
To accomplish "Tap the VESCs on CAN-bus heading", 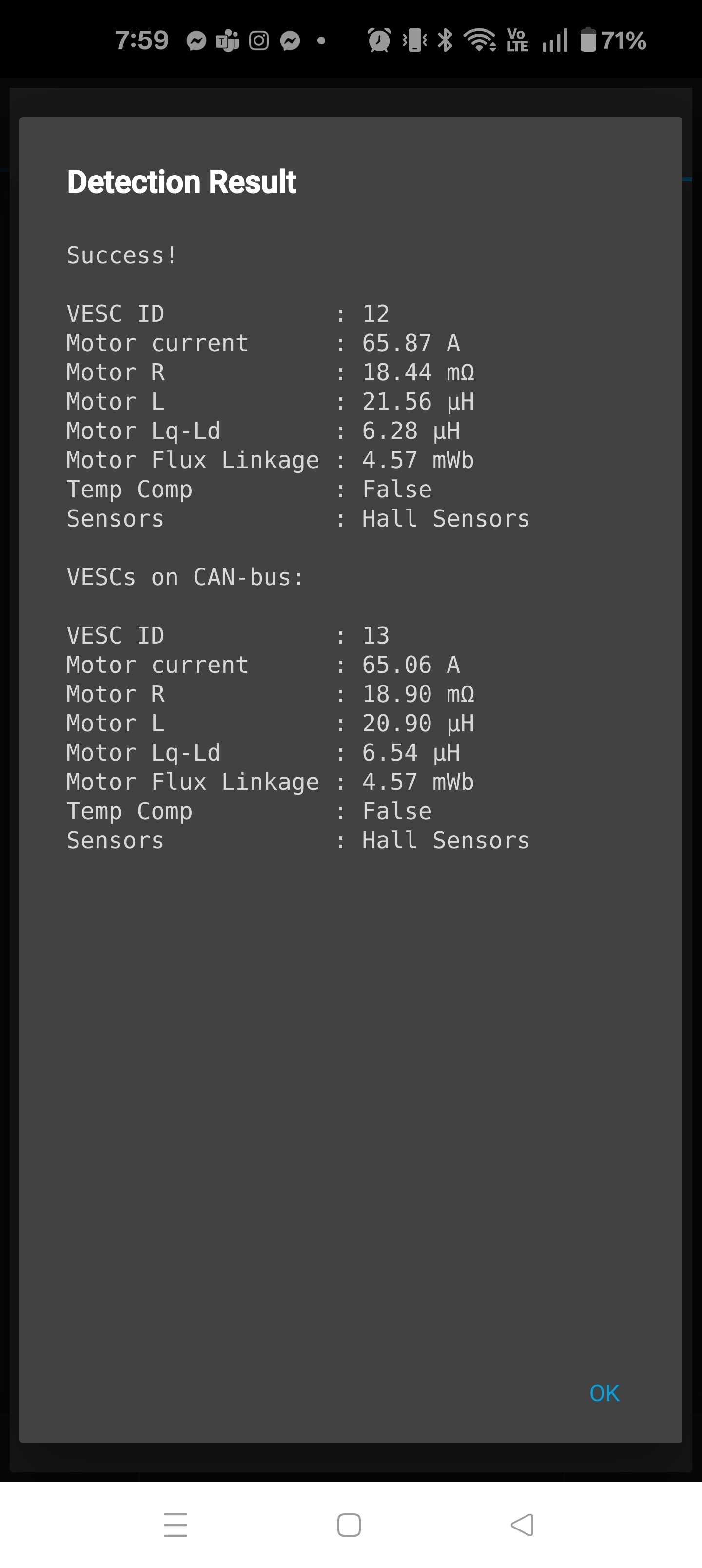I will (185, 577).
